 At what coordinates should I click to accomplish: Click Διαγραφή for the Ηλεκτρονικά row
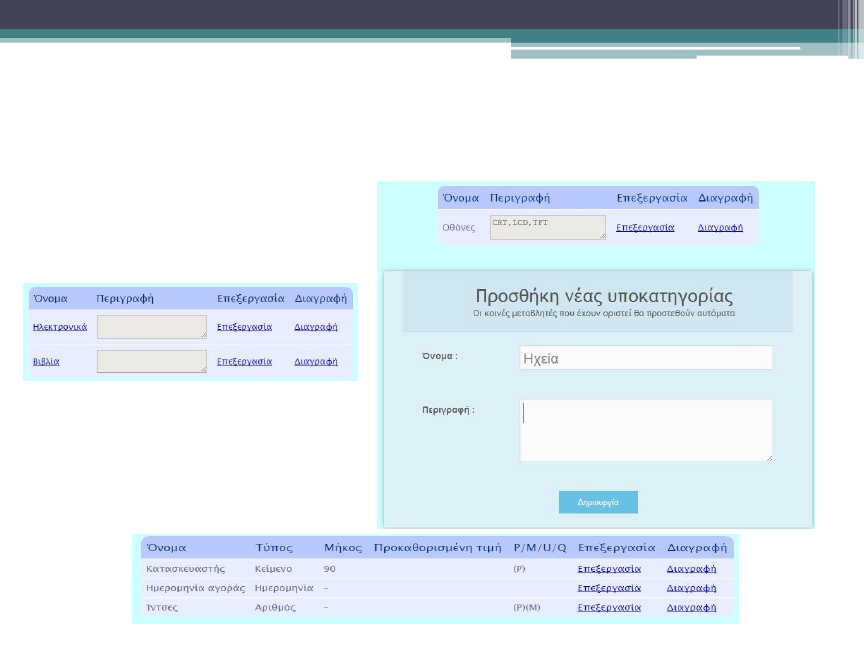pos(315,327)
